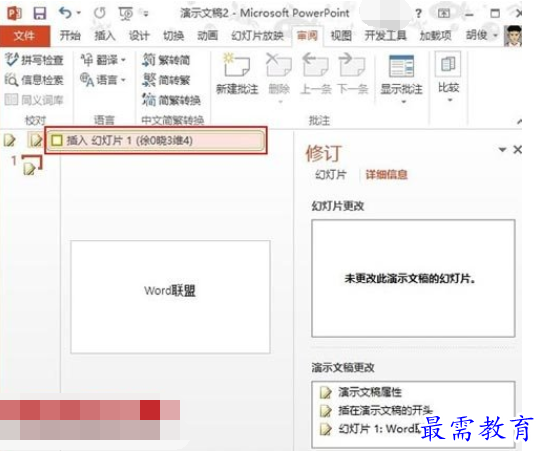The height and width of the screenshot is (460, 542).
Task: Click the 显示批注 show comments icon
Action: 401,66
